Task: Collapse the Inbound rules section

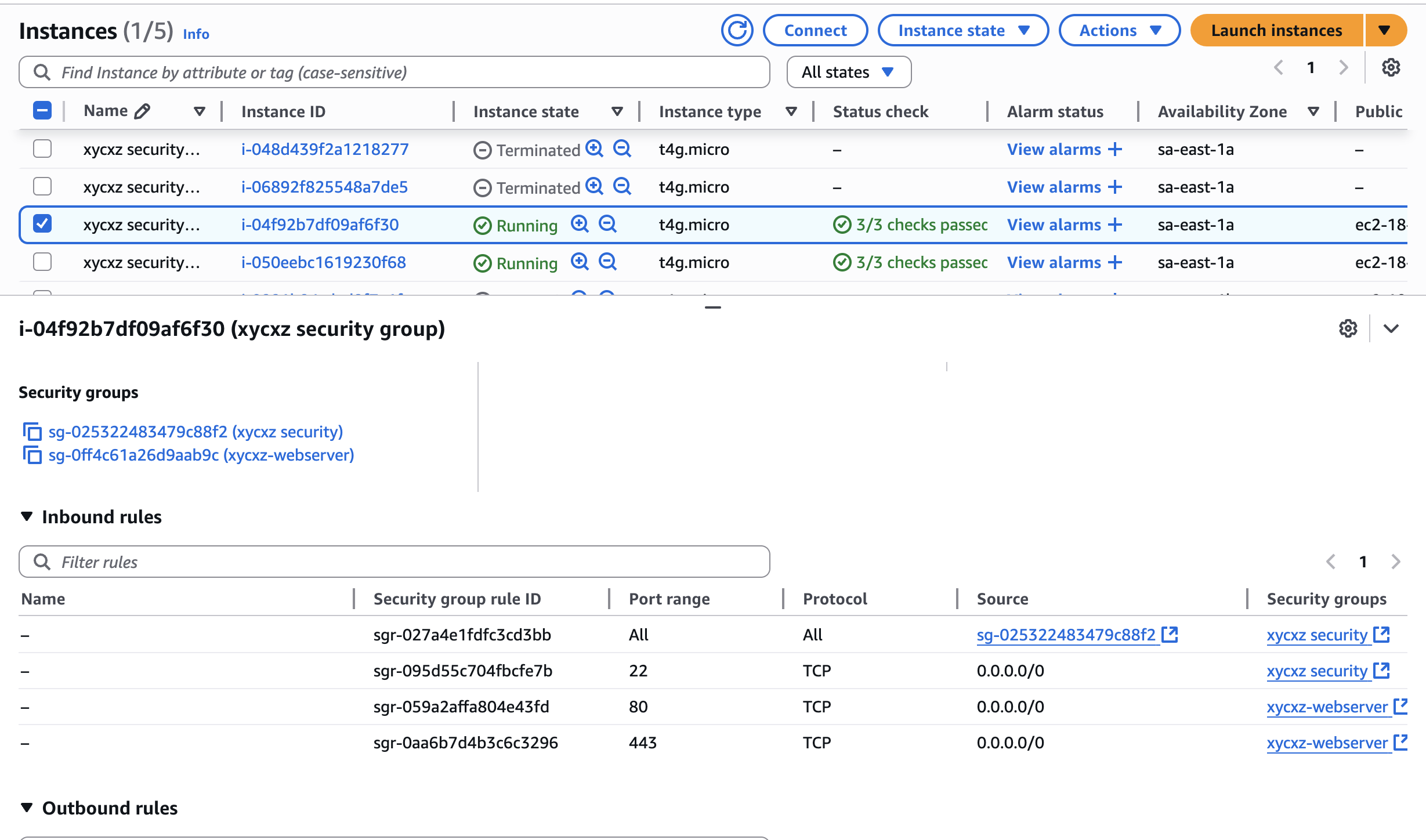Action: (x=27, y=516)
